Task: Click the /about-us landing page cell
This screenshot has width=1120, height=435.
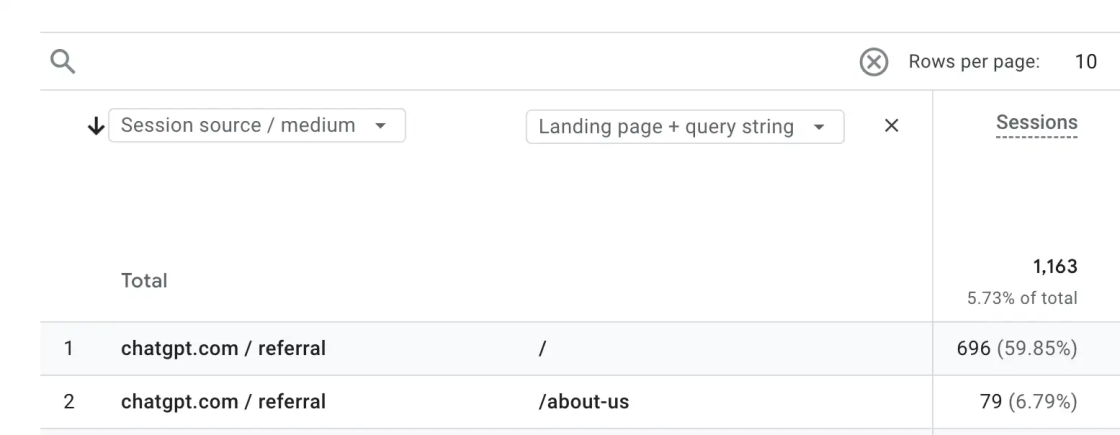Action: pyautogui.click(x=583, y=402)
